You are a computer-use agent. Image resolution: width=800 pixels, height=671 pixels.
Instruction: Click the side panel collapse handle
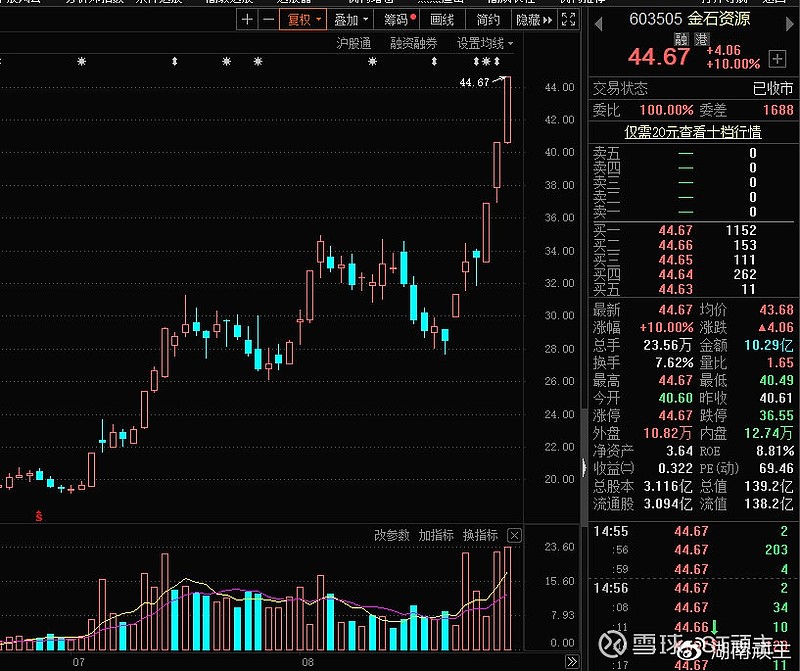click(584, 467)
